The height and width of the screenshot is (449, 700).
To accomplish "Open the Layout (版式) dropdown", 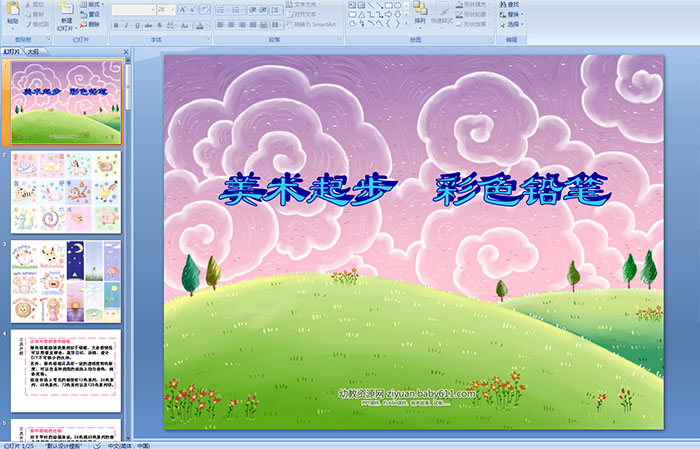I will click(x=92, y=4).
